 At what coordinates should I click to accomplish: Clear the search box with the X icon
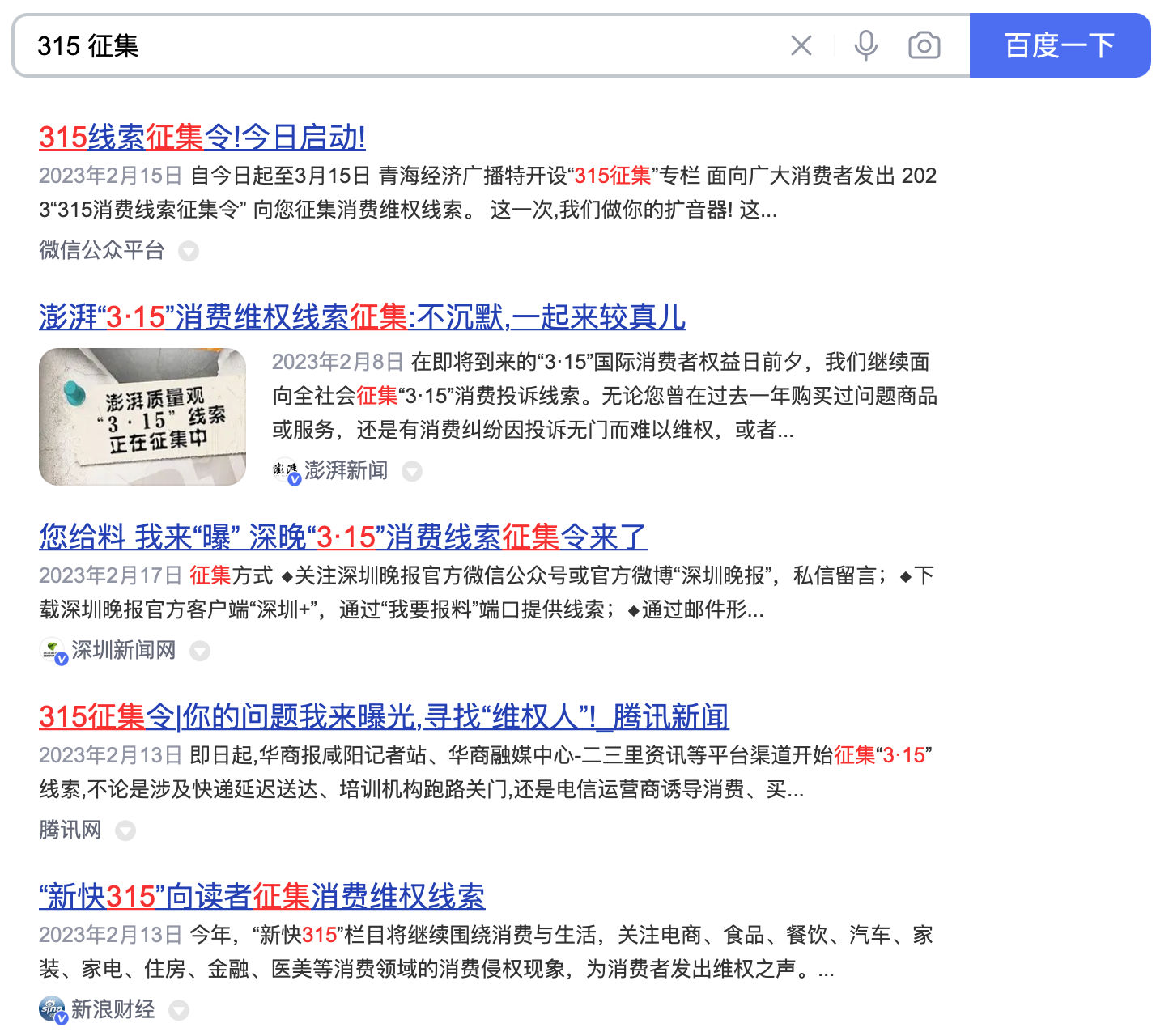(801, 45)
